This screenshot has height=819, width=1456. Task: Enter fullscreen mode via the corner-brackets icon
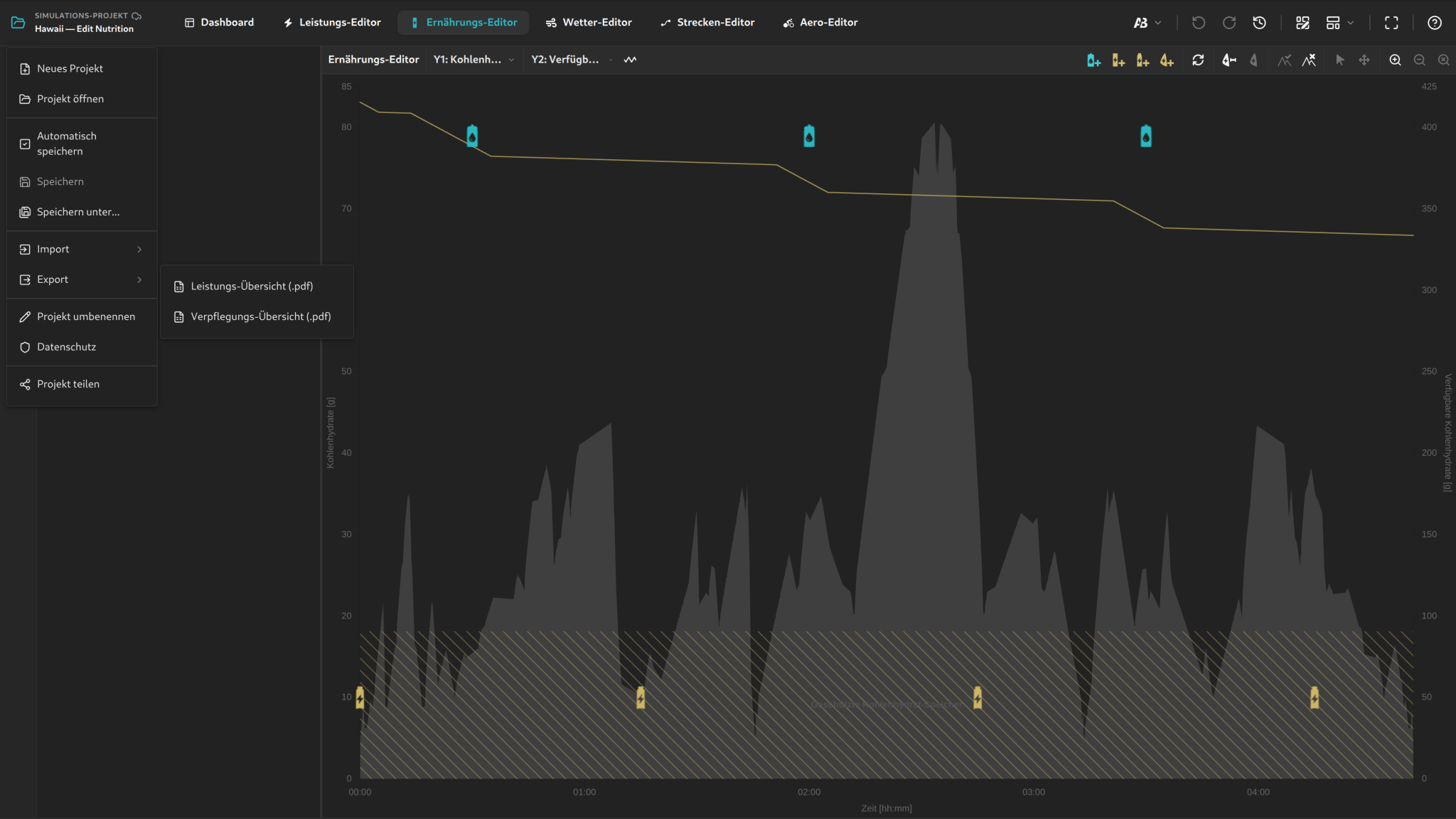[1391, 23]
